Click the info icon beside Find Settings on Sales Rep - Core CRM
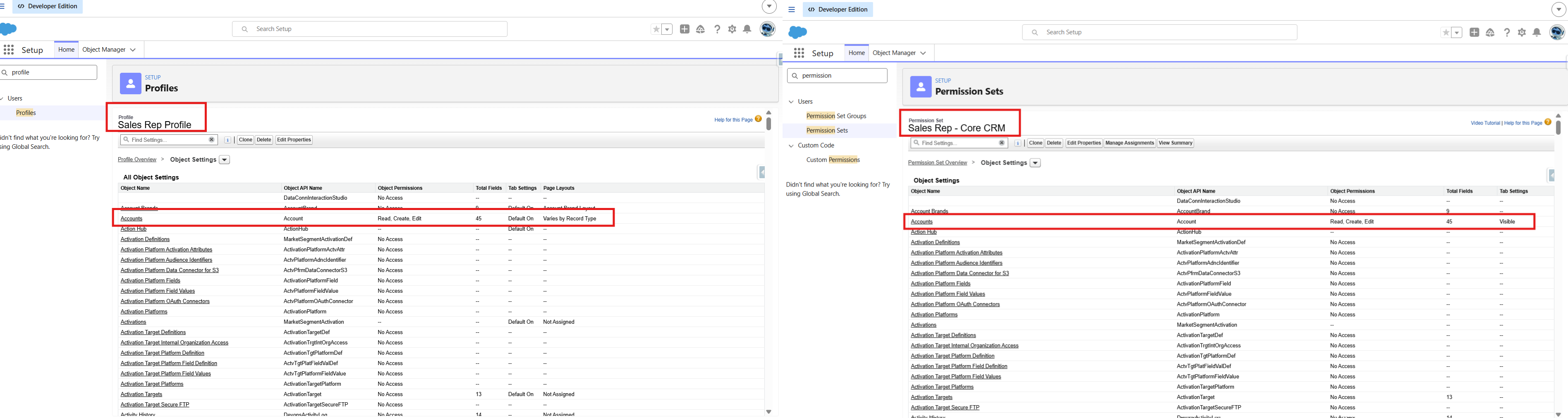The width and height of the screenshot is (1568, 418). 1018,143
